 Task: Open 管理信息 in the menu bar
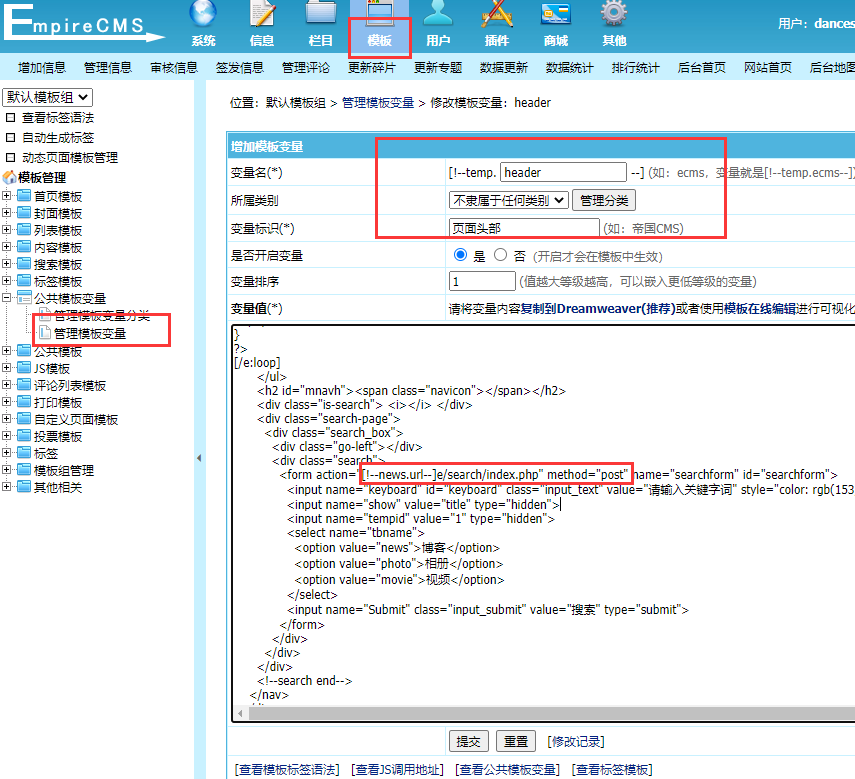point(108,68)
